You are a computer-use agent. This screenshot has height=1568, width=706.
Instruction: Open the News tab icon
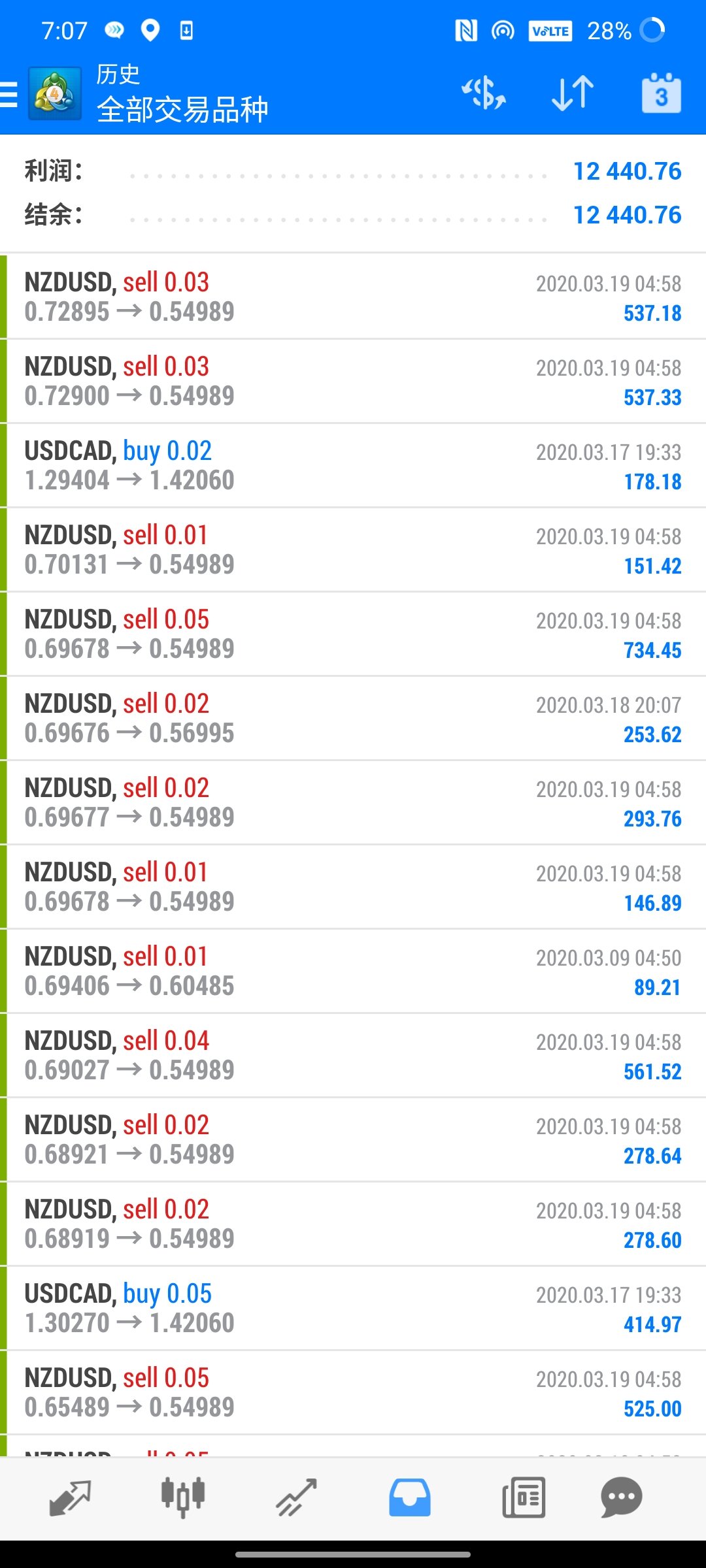pyautogui.click(x=524, y=1497)
